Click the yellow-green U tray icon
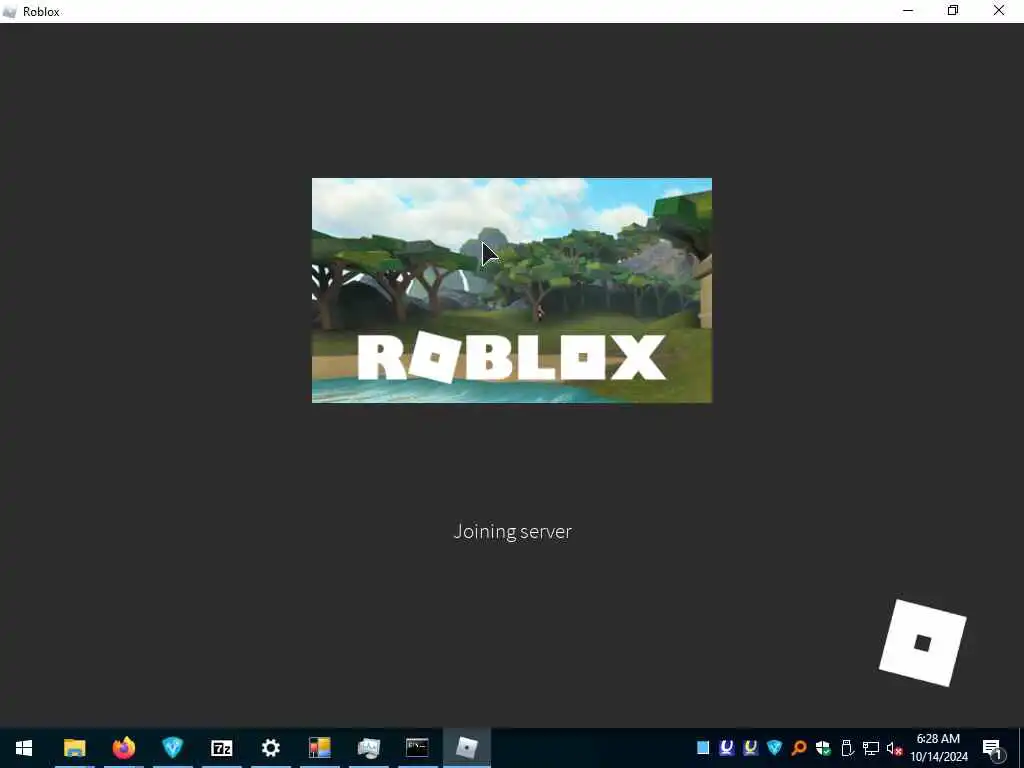 coord(750,748)
